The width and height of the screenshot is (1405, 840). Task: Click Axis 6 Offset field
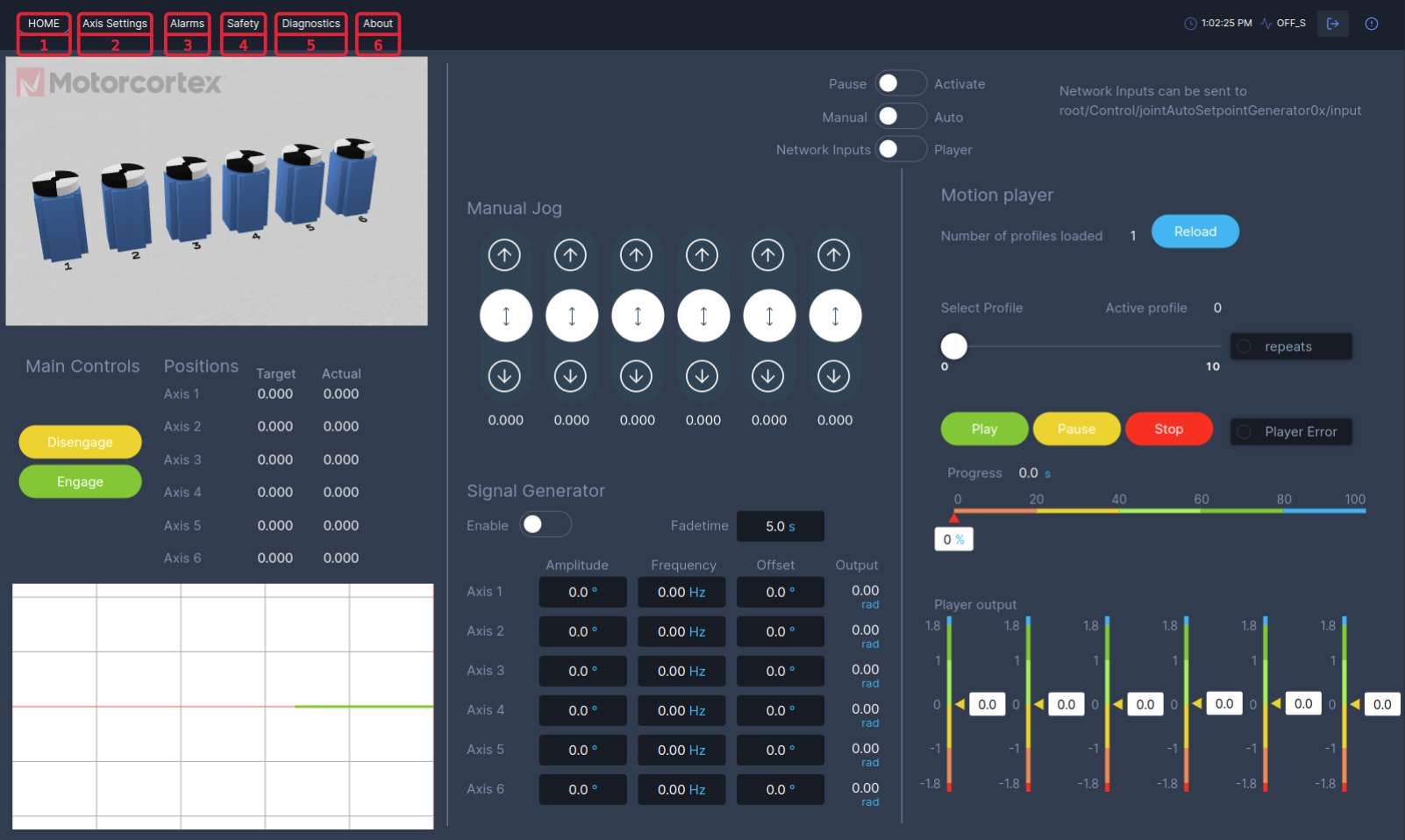[781, 789]
